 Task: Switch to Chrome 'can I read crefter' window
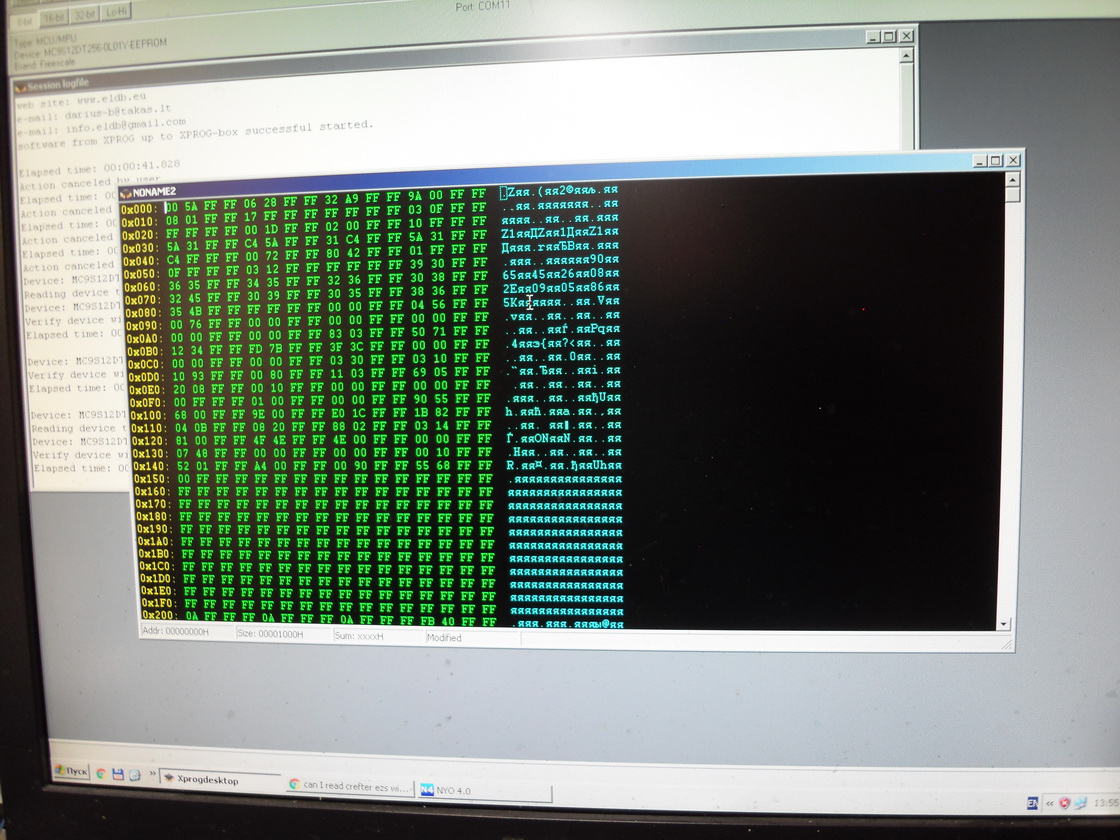pyautogui.click(x=350, y=786)
